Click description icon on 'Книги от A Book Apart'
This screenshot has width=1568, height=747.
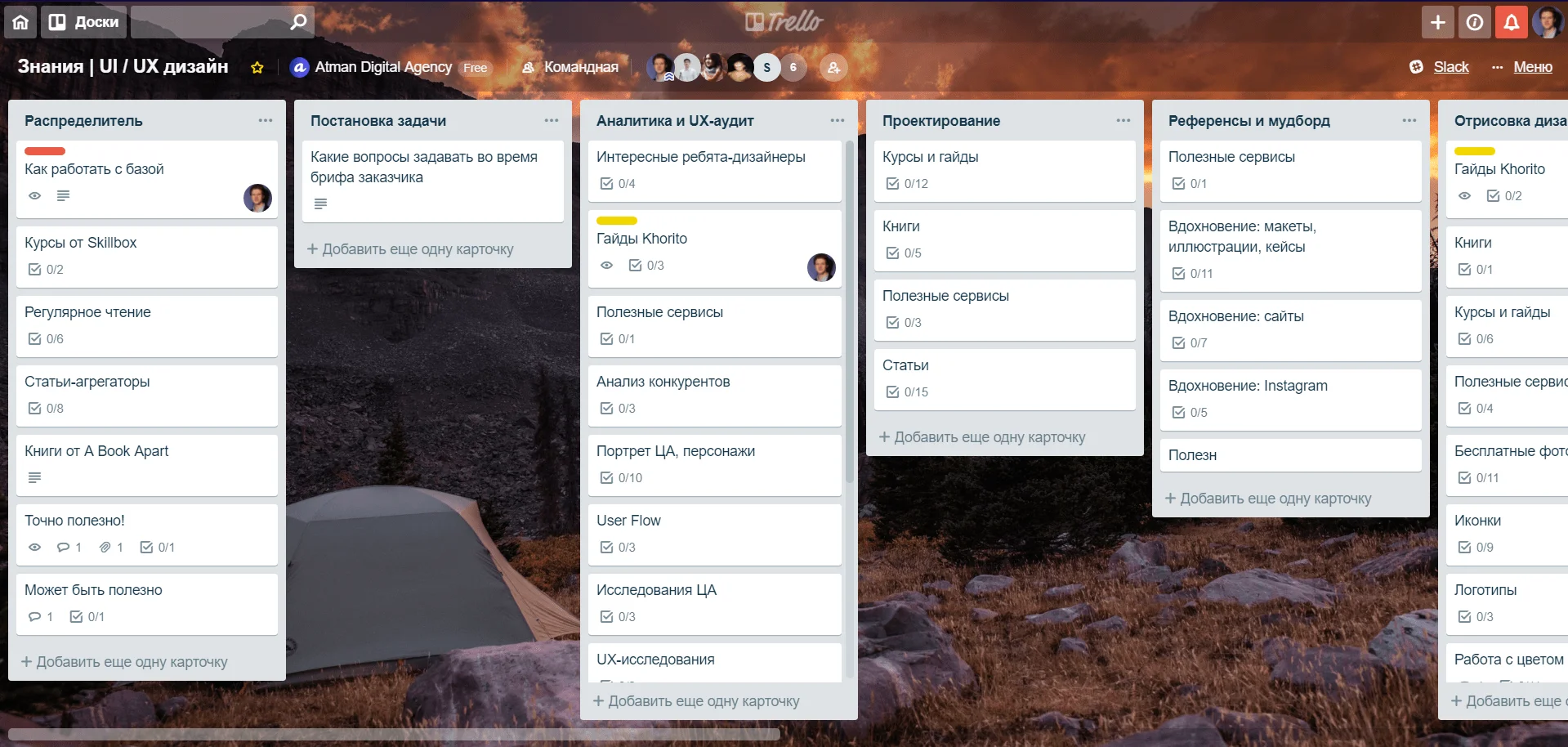[34, 477]
